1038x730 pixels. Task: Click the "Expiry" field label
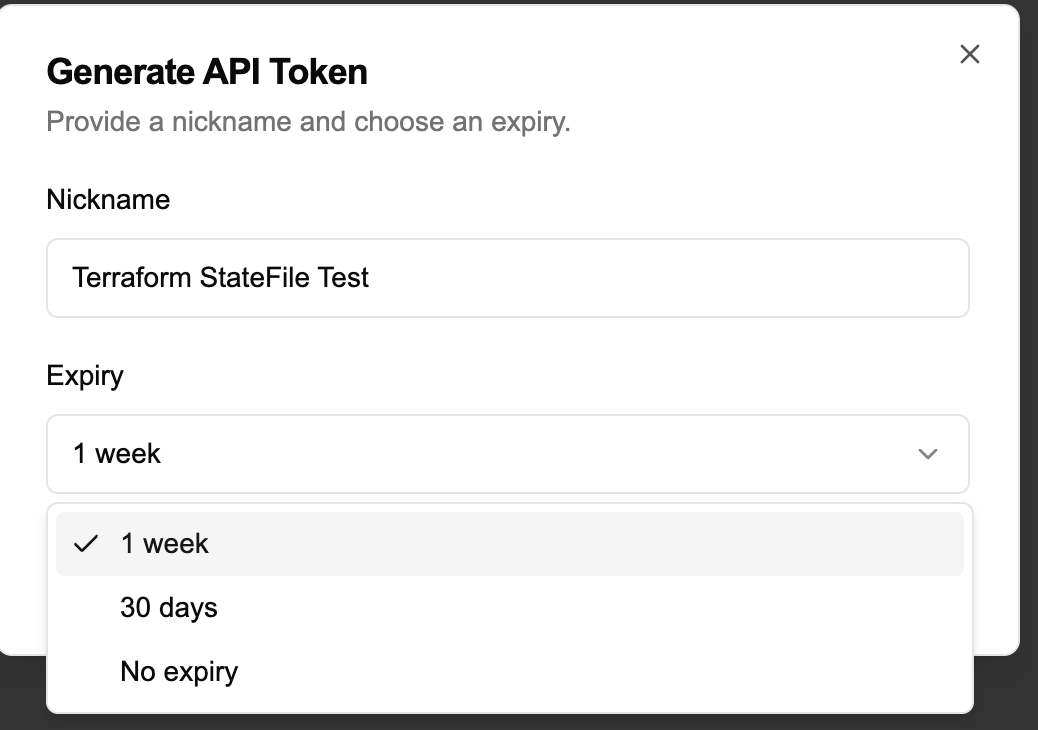point(85,376)
